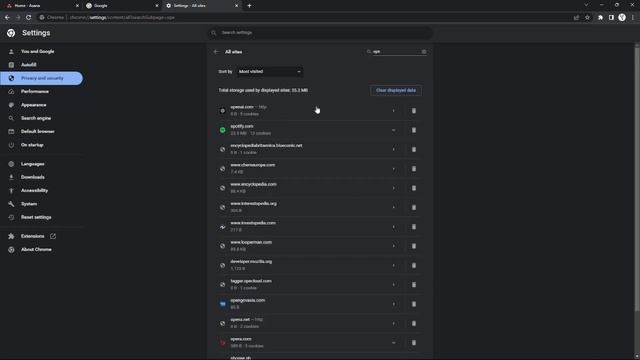Click Clear displayed data button

click(x=396, y=90)
